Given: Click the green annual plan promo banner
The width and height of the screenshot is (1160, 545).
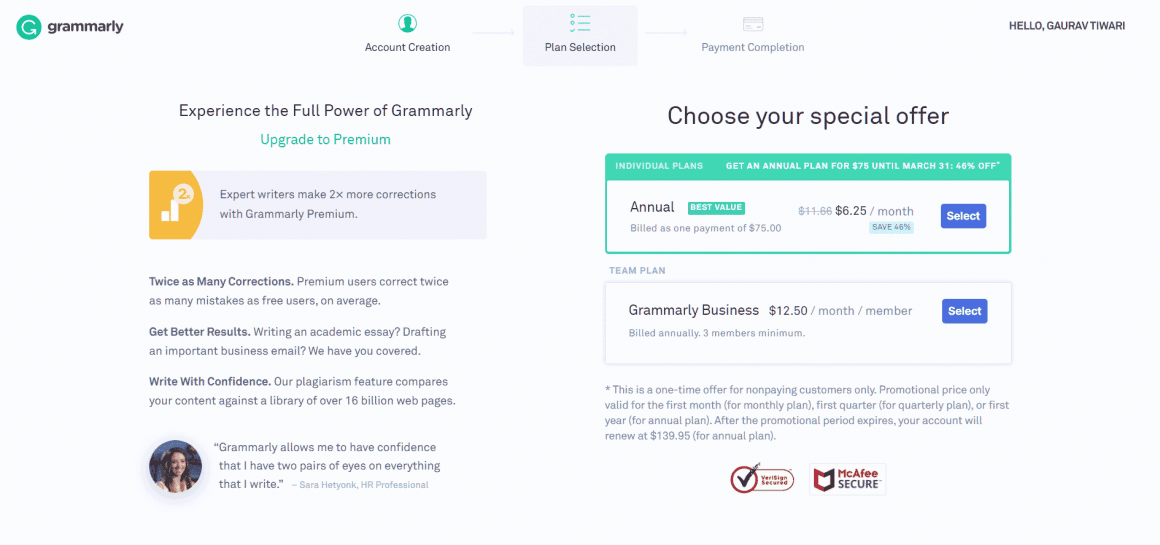Looking at the screenshot, I should click(808, 166).
